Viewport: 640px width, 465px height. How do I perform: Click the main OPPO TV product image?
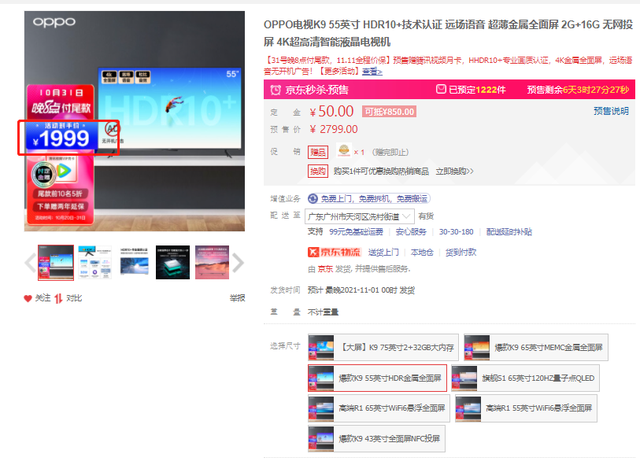(135, 121)
